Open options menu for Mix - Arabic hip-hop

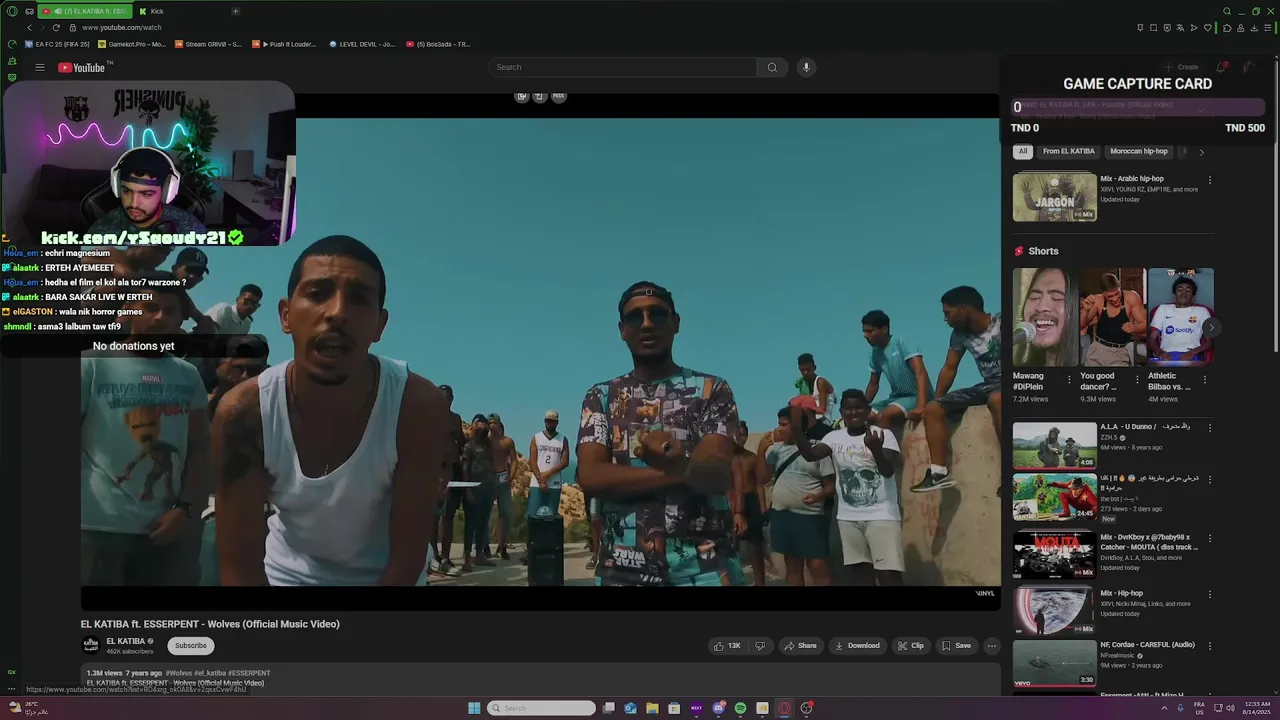(1210, 180)
